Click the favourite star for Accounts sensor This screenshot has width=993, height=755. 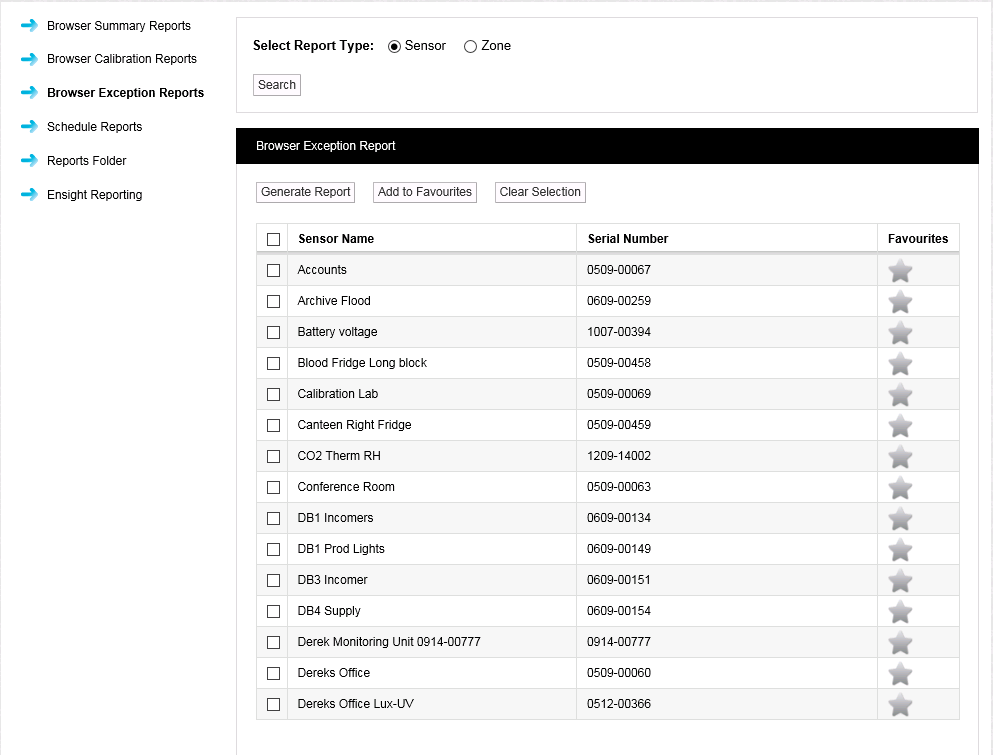[900, 271]
